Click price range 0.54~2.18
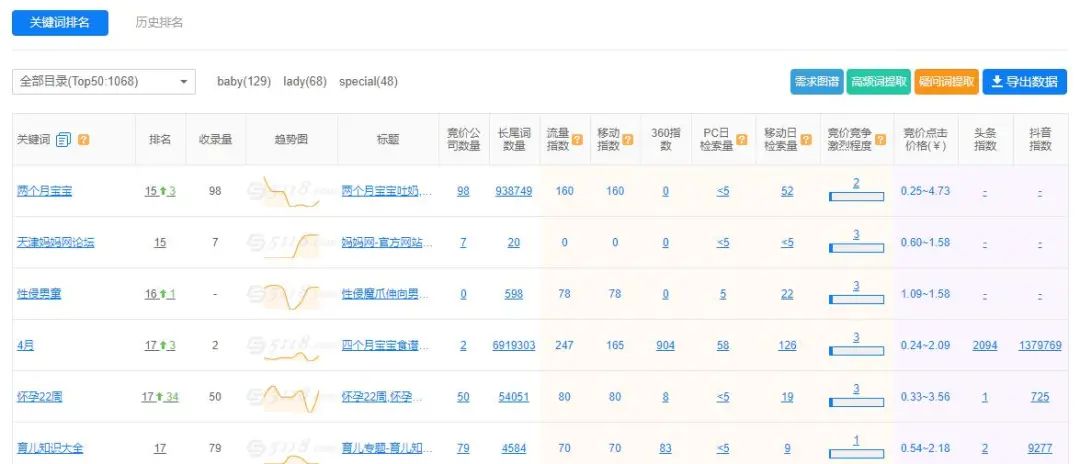 coord(926,448)
